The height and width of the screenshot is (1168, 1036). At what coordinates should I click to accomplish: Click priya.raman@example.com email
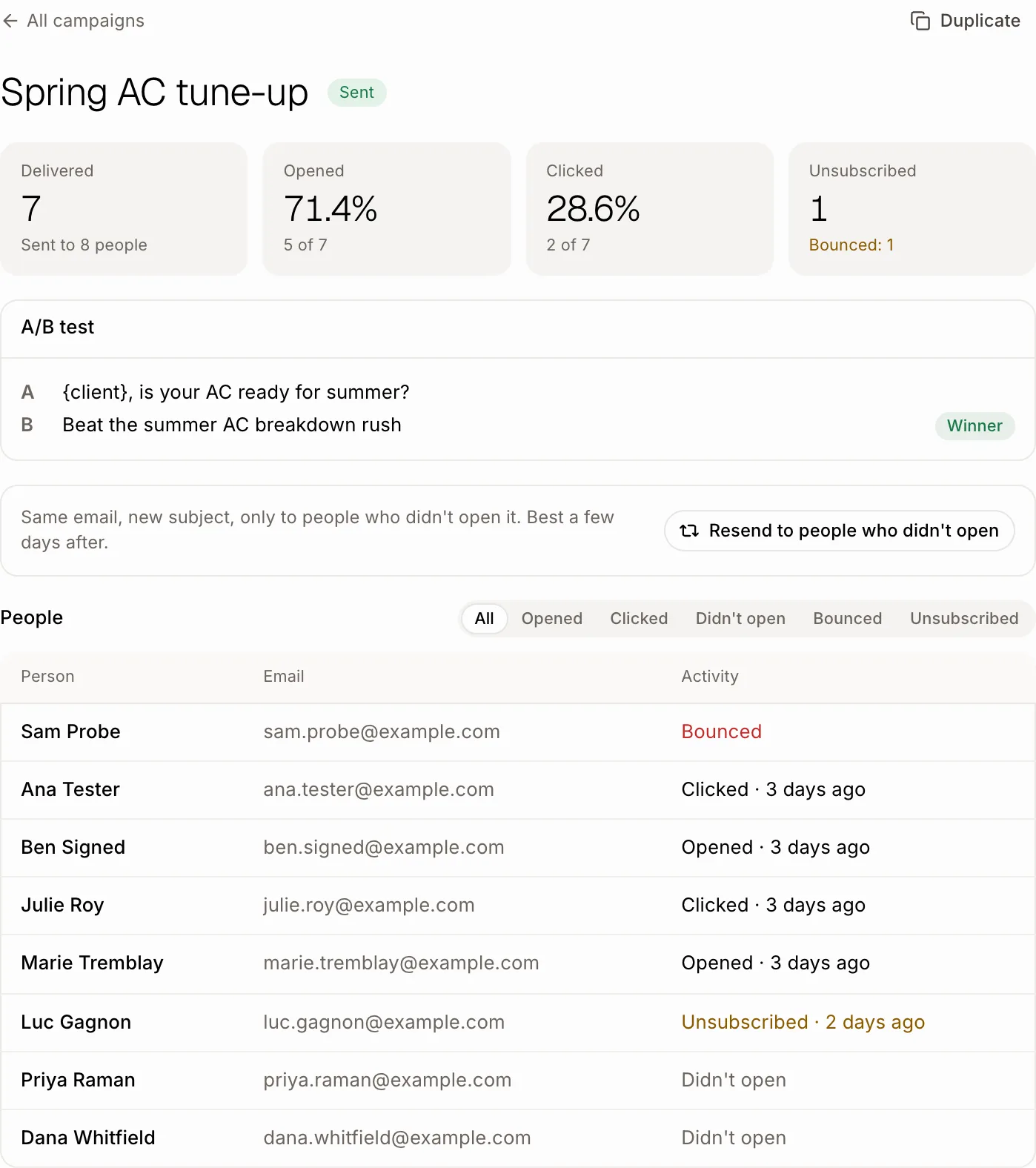pyautogui.click(x=388, y=1081)
